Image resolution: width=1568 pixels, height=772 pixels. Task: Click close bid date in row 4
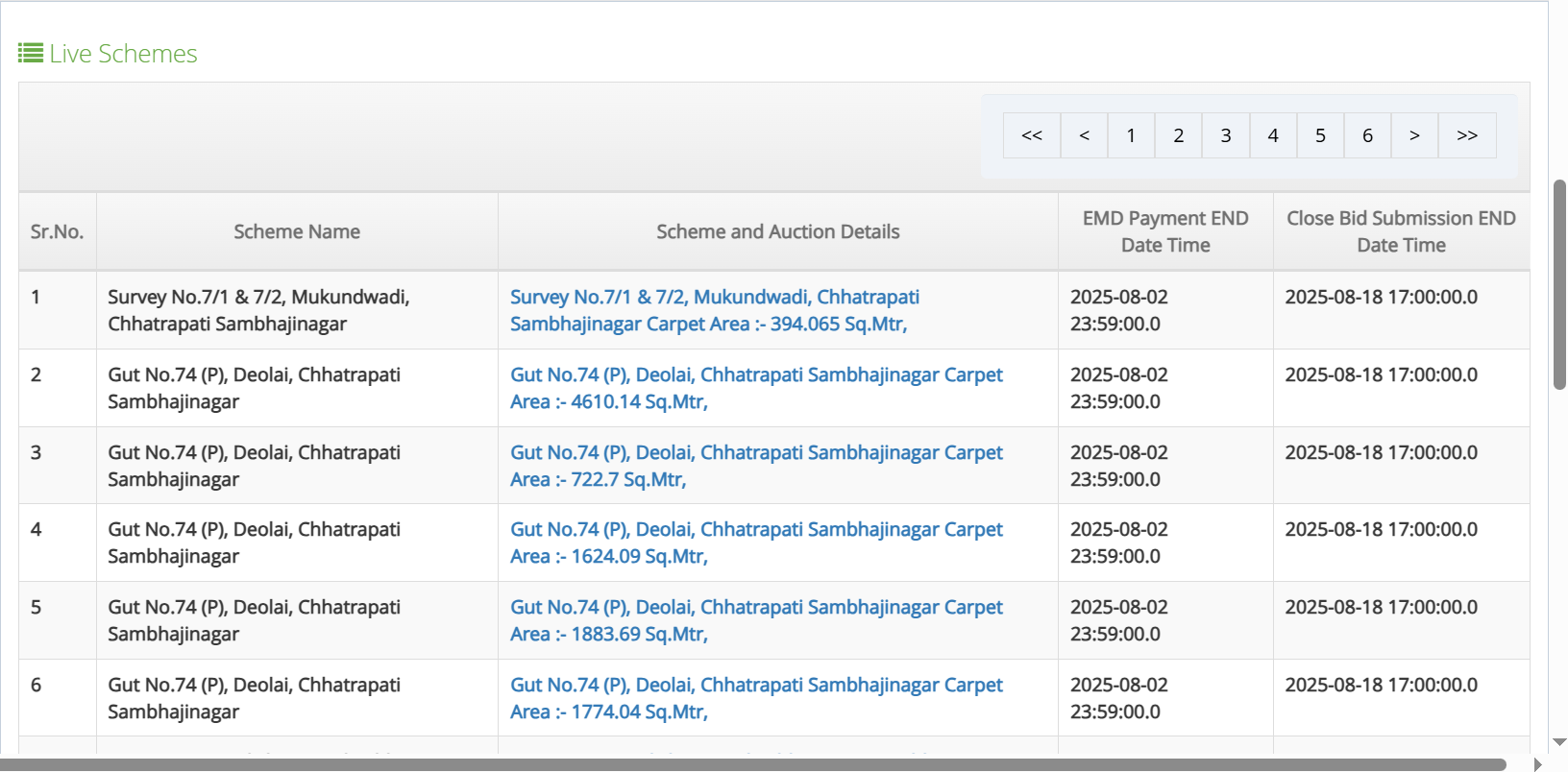(x=1401, y=543)
